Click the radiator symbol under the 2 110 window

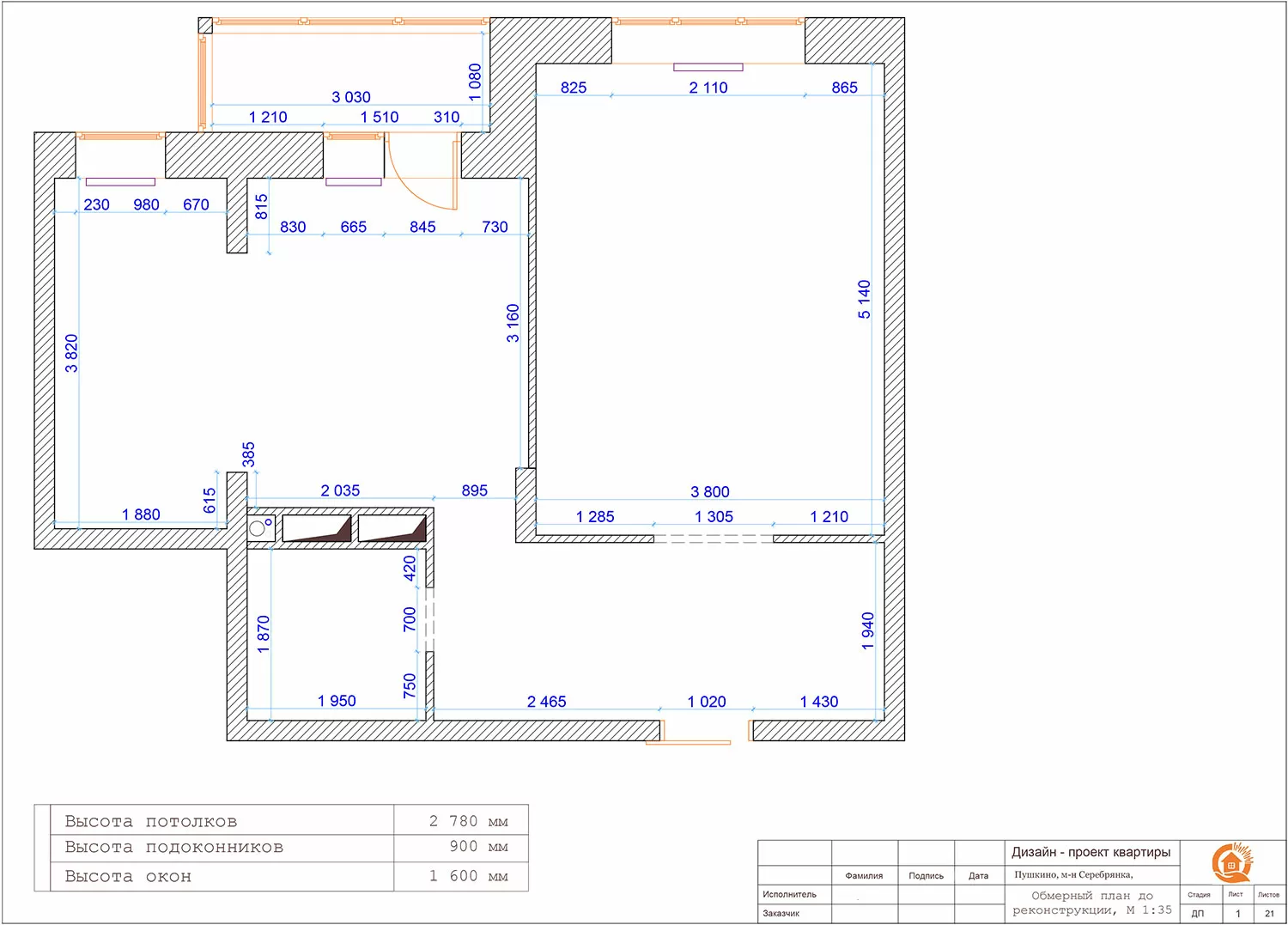(708, 67)
